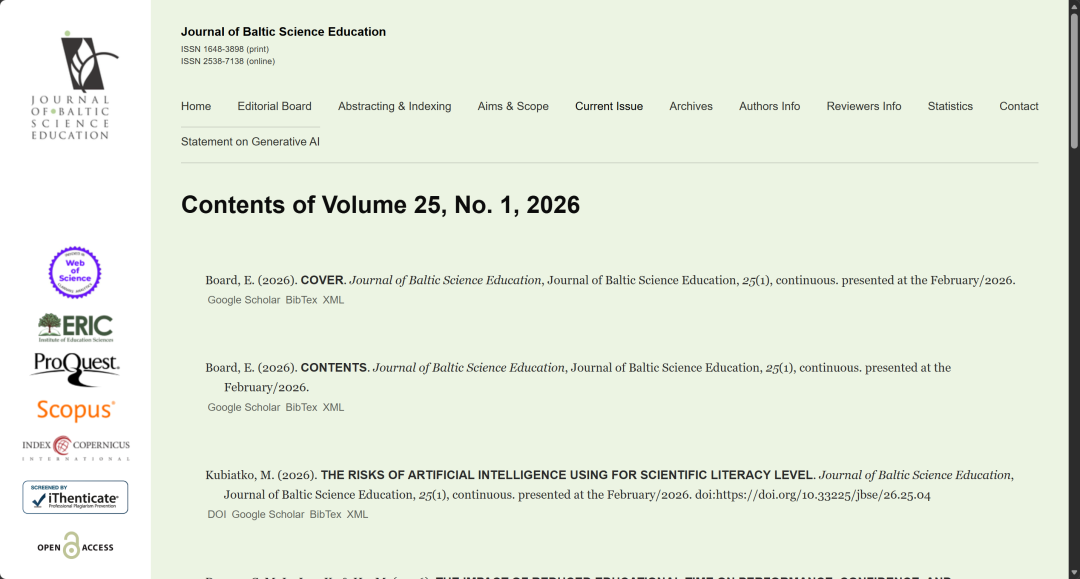The image size is (1080, 579).
Task: Open Google Scholar link for CONTENTS entry
Action: point(244,408)
